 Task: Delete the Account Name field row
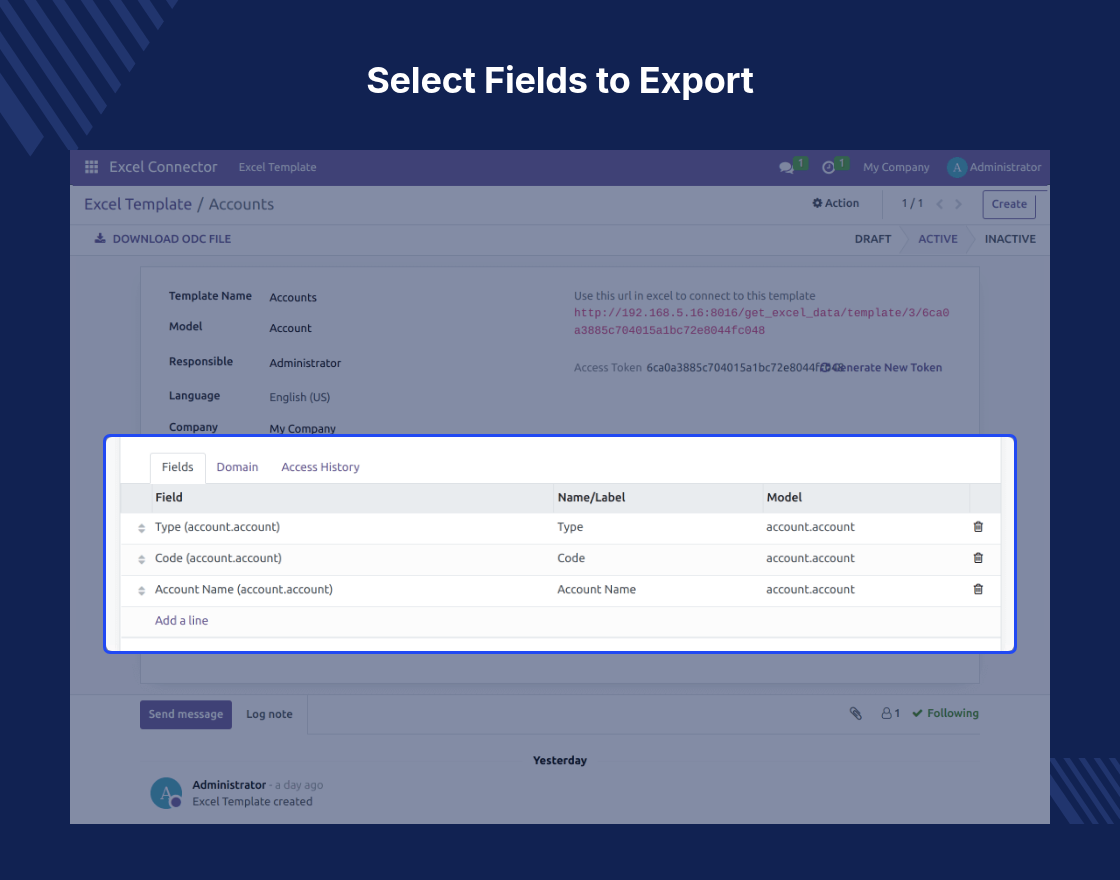(x=978, y=589)
